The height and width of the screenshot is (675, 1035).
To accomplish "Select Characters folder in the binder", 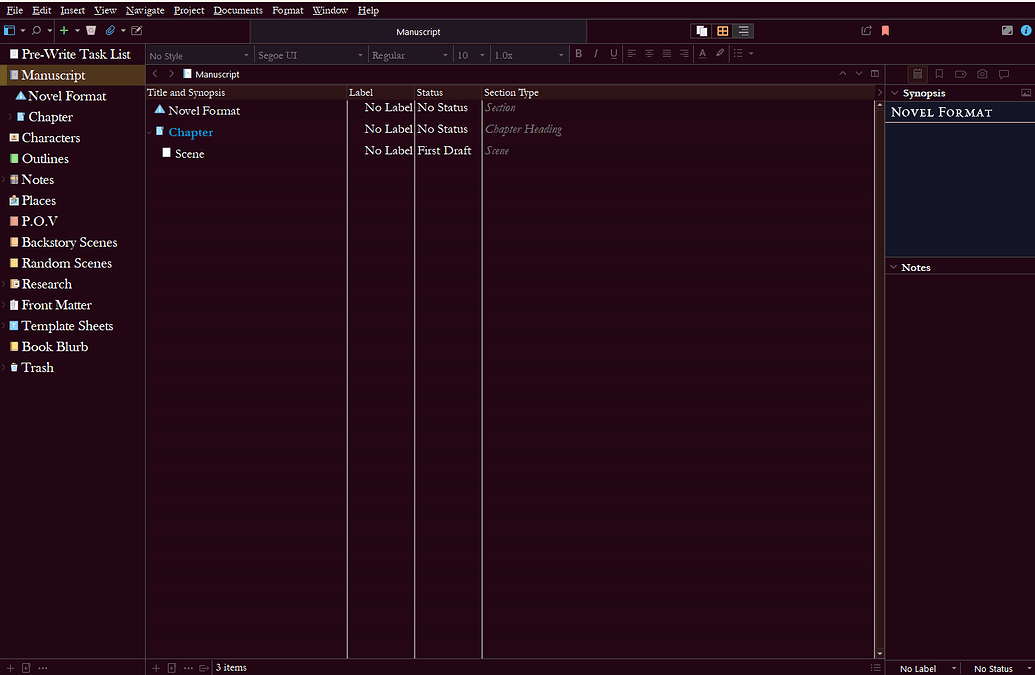I will (x=50, y=138).
